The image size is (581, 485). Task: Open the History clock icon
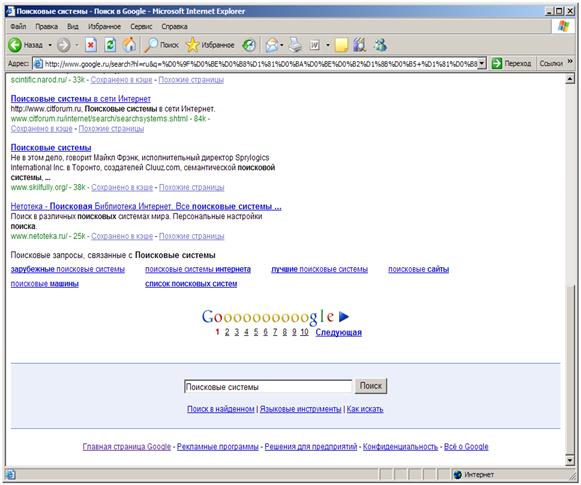coord(249,45)
